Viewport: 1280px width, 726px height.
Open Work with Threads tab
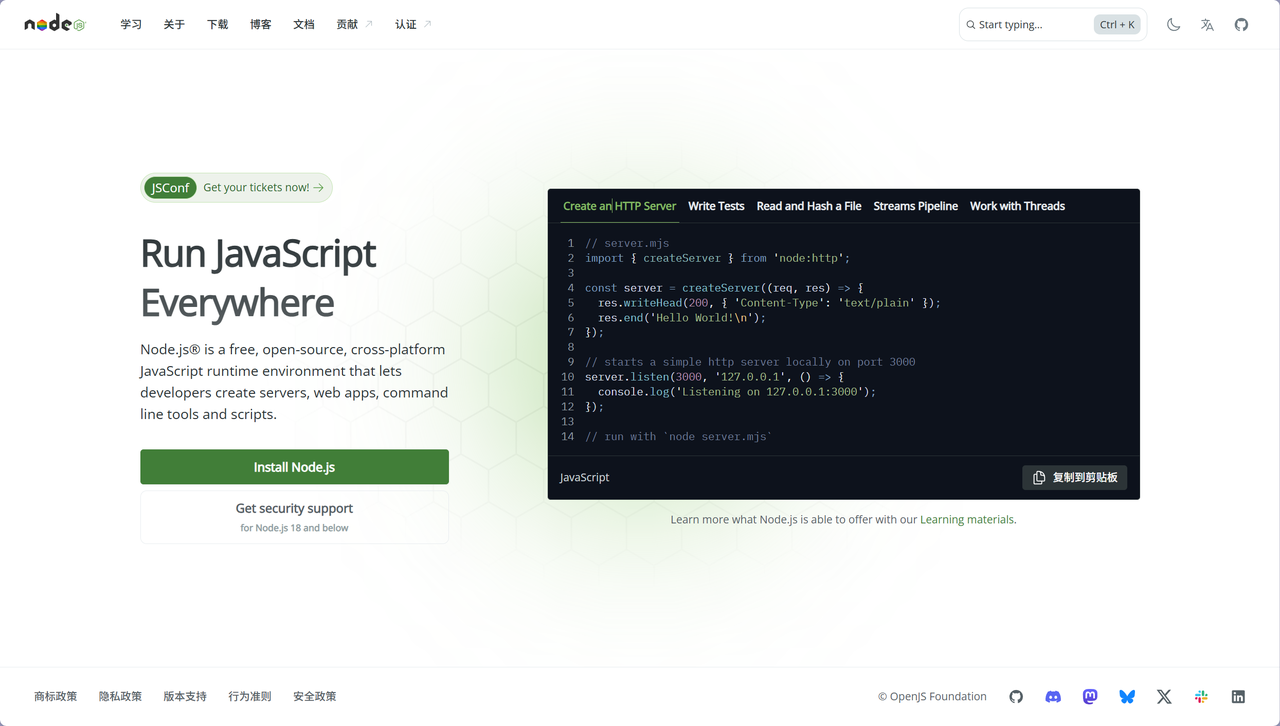coord(1017,206)
